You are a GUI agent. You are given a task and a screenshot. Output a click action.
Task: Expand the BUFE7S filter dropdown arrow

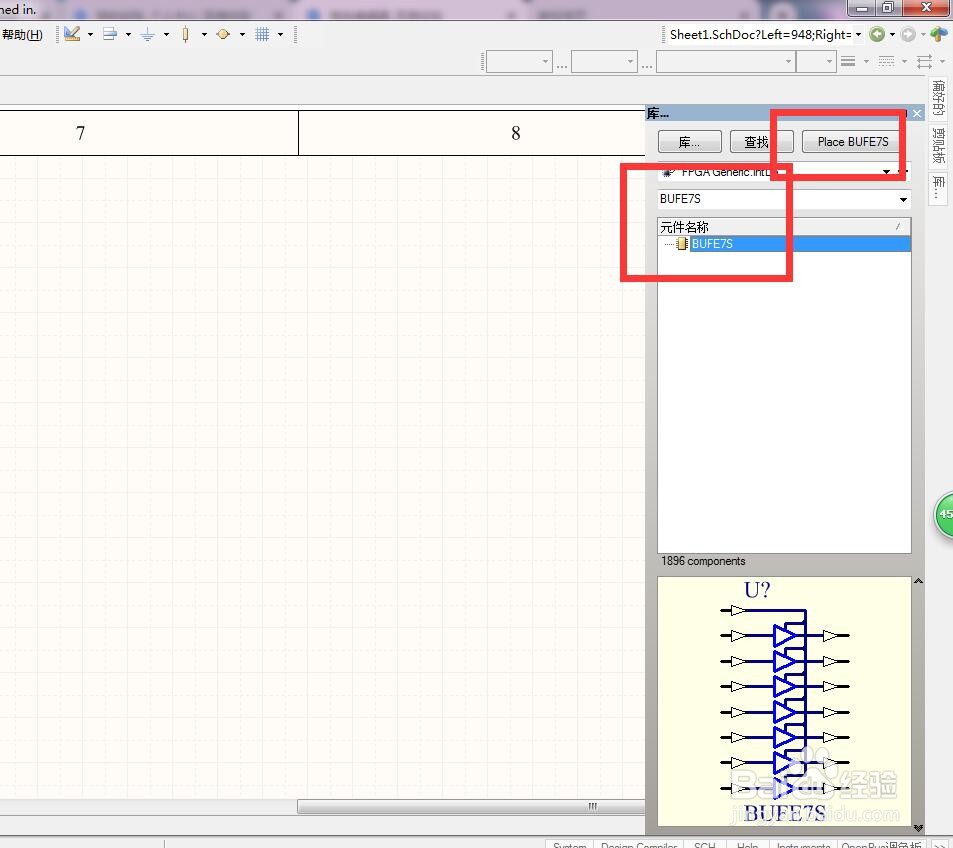point(903,199)
